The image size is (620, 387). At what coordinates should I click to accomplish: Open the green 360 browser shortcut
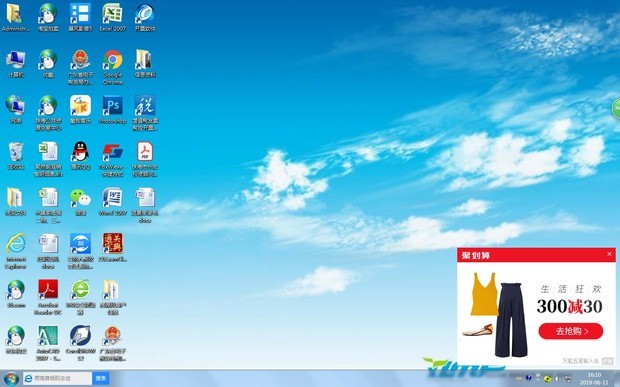point(80,297)
